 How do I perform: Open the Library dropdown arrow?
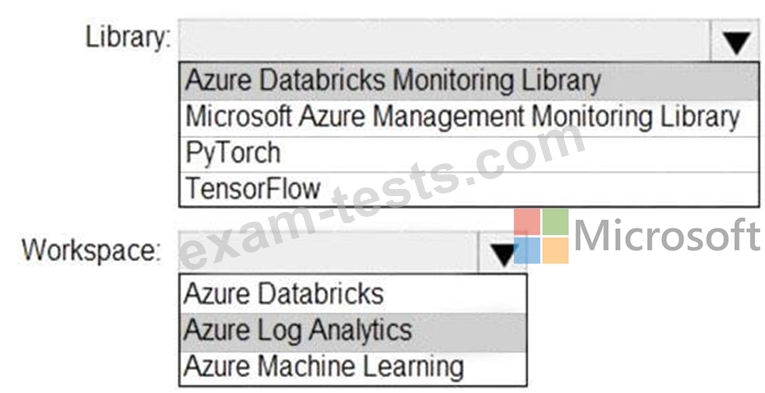click(735, 41)
